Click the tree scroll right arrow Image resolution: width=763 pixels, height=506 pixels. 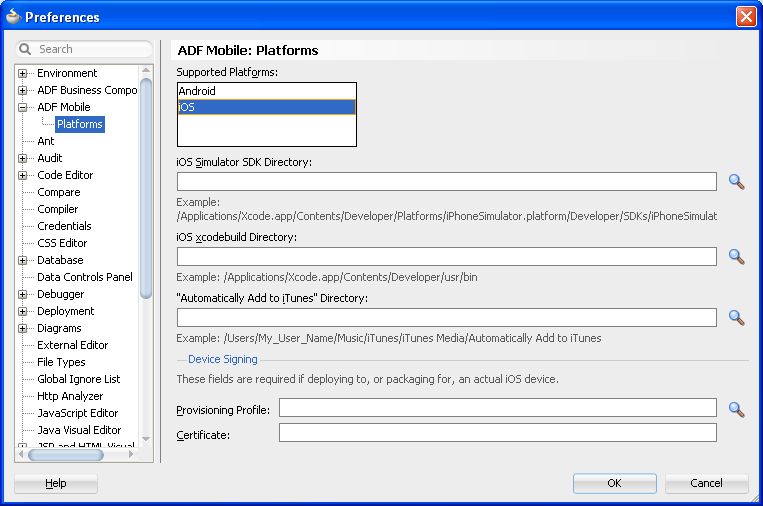131,454
